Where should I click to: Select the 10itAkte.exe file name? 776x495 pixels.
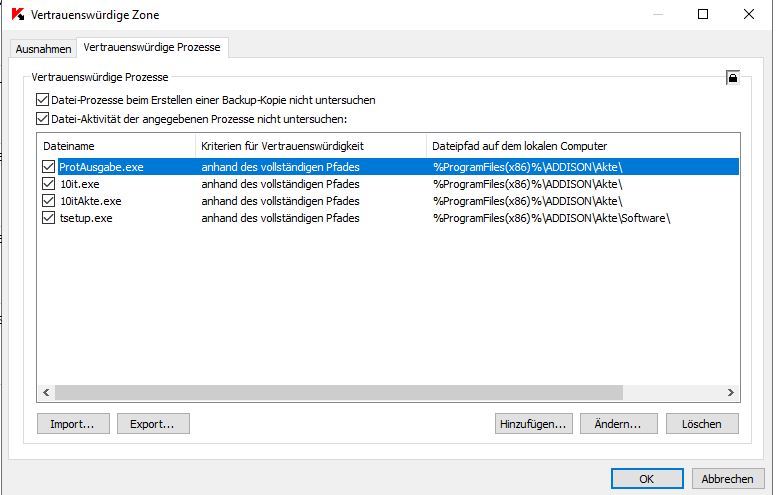pyautogui.click(x=91, y=201)
